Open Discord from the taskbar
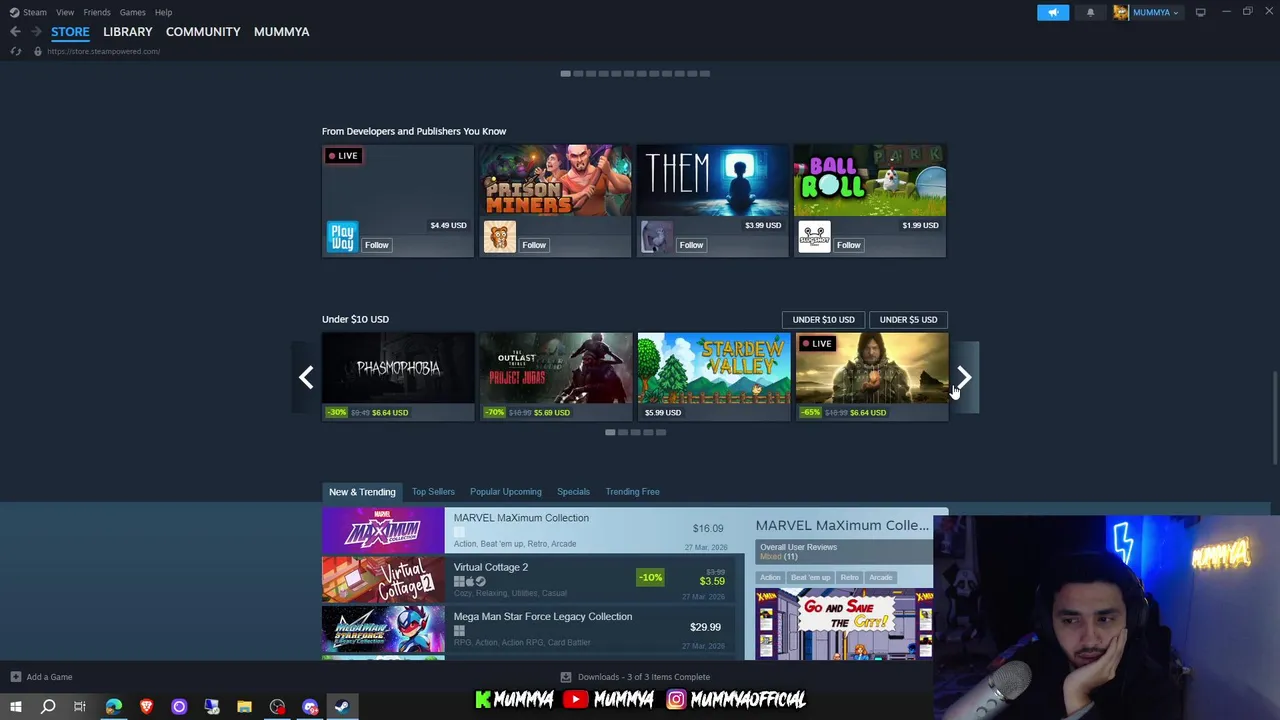This screenshot has height=720, width=1280. pos(310,707)
